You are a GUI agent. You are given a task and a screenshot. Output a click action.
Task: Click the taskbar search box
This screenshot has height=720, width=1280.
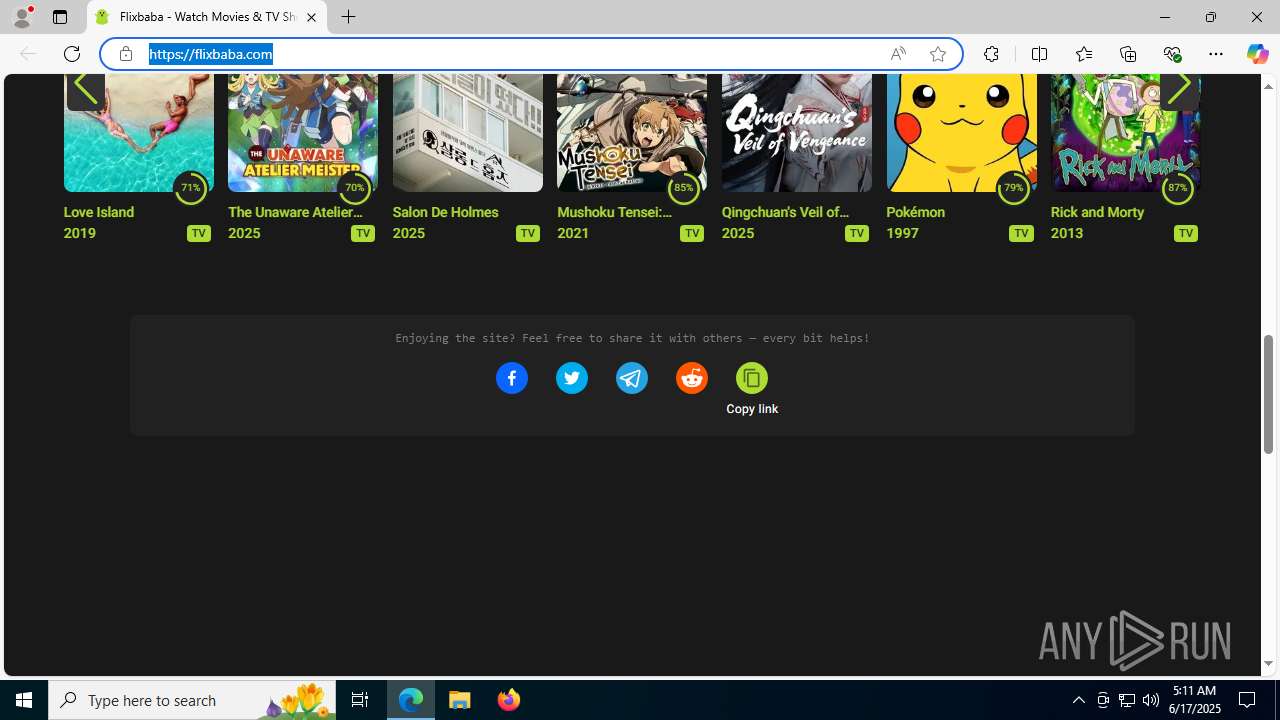(x=192, y=700)
